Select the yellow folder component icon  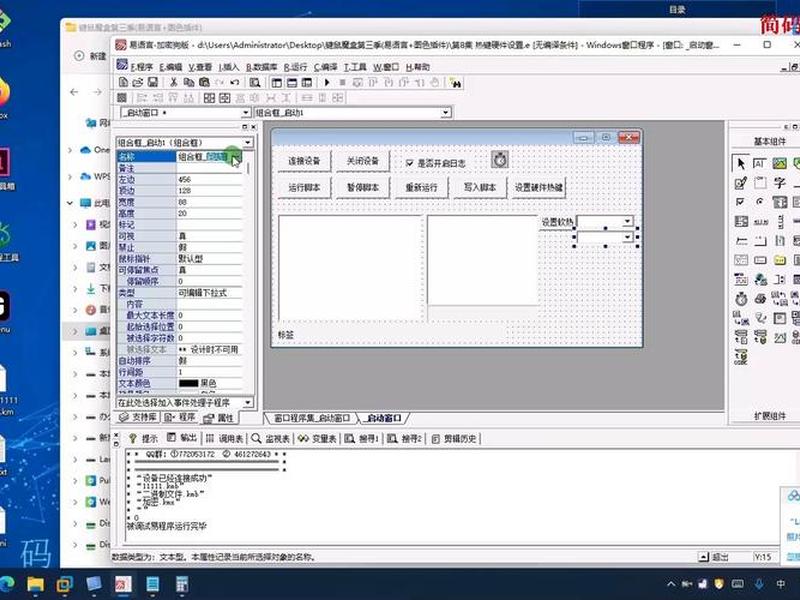click(780, 260)
